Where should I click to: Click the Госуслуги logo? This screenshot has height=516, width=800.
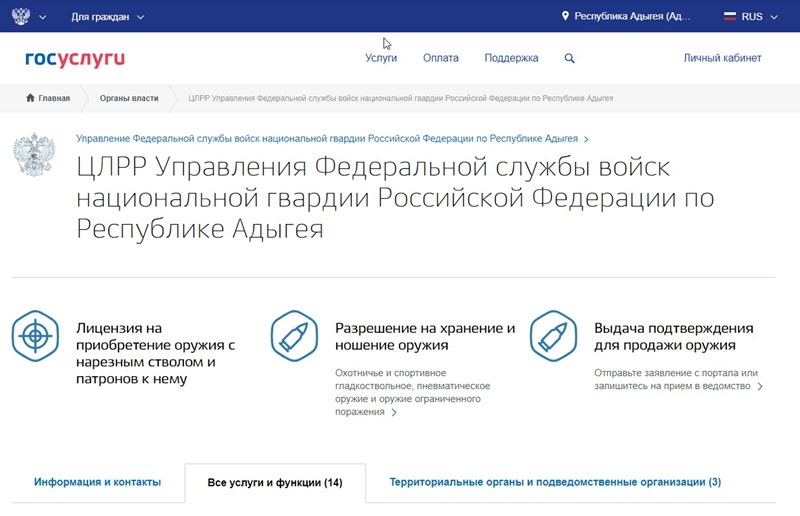pos(75,58)
